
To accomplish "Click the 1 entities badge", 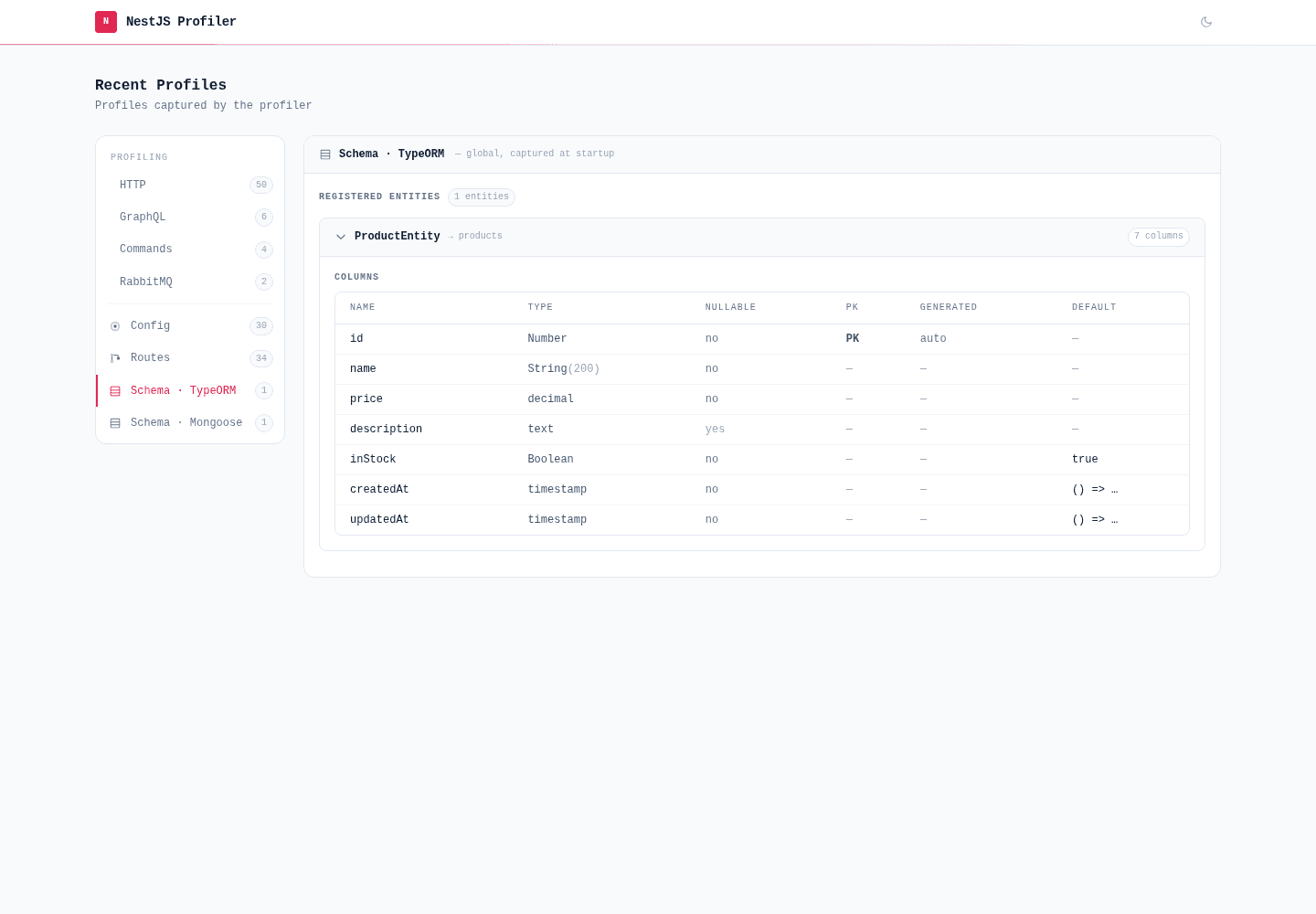I will point(482,197).
